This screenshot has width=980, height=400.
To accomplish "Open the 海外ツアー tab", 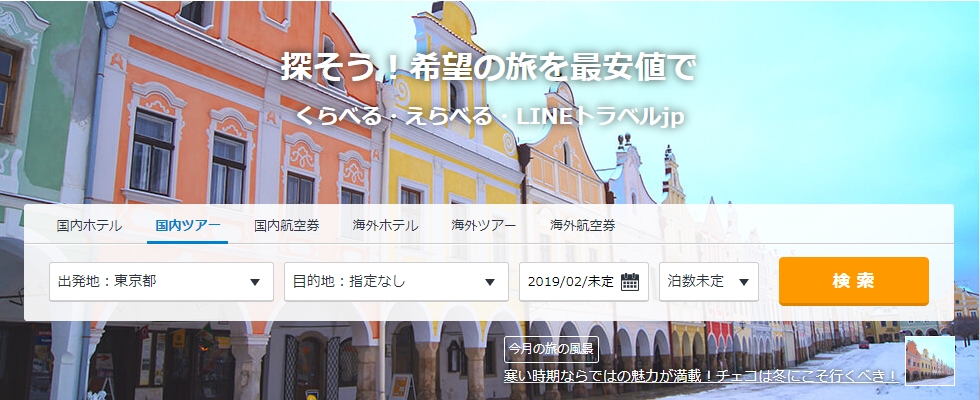I will 484,226.
